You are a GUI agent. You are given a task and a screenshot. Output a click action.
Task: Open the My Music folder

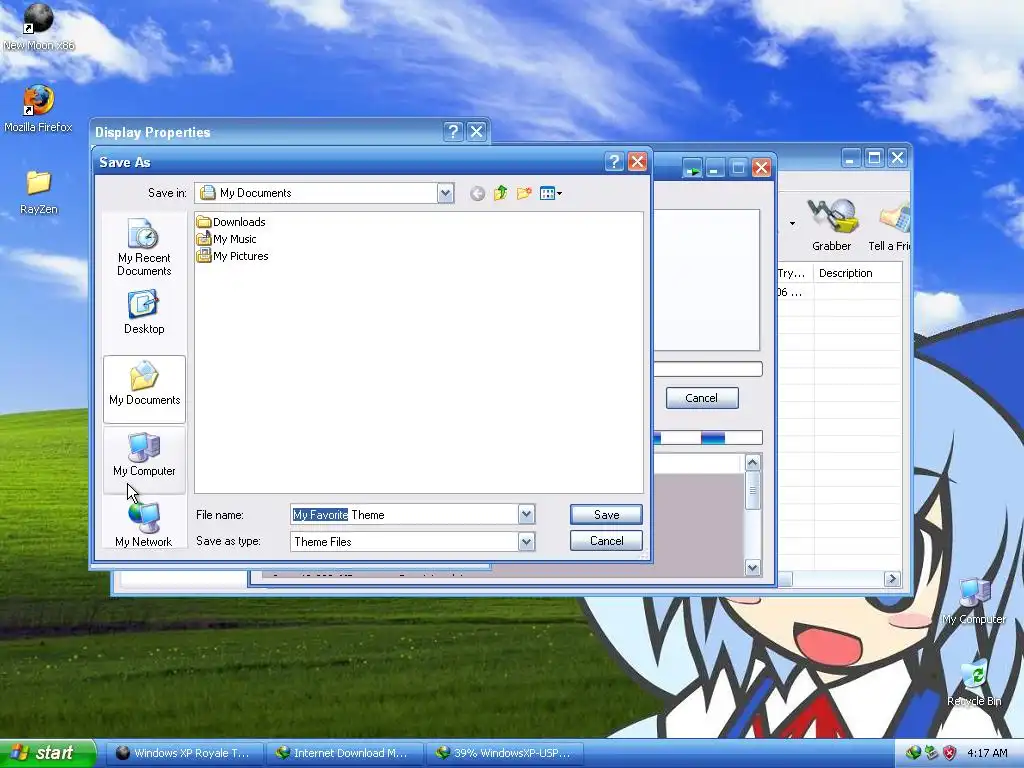(227, 239)
